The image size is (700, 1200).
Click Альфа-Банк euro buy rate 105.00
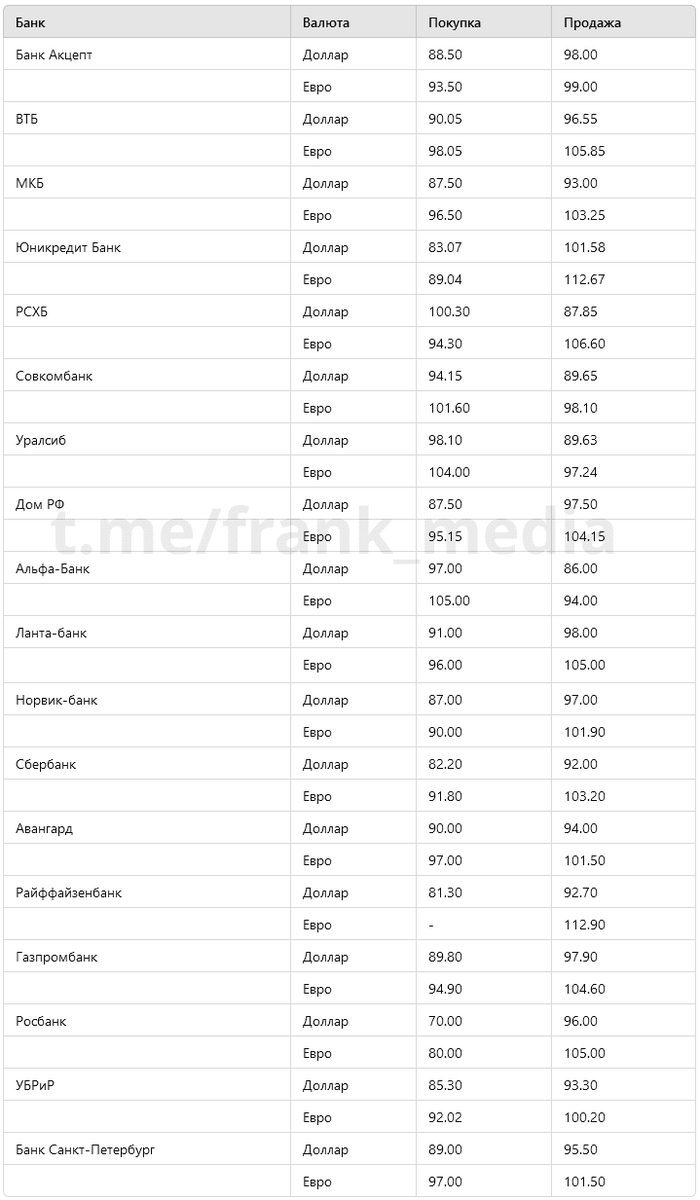tap(449, 600)
